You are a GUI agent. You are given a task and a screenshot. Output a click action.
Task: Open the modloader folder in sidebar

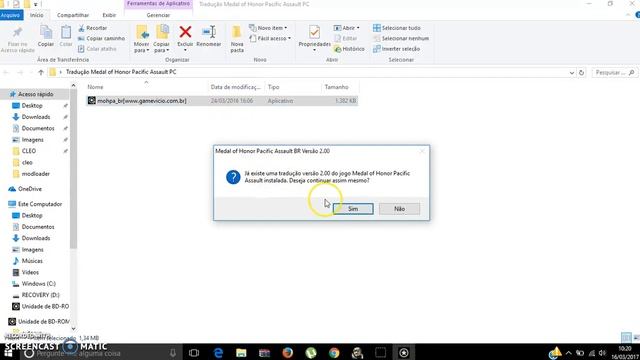coord(35,174)
